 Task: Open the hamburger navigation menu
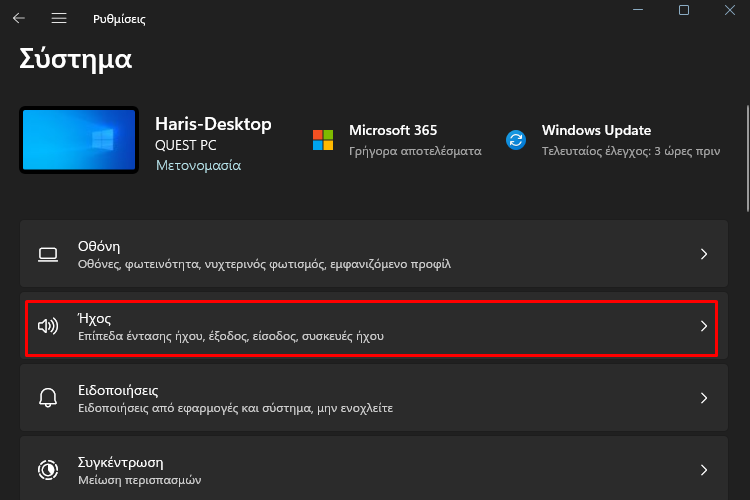coord(59,18)
